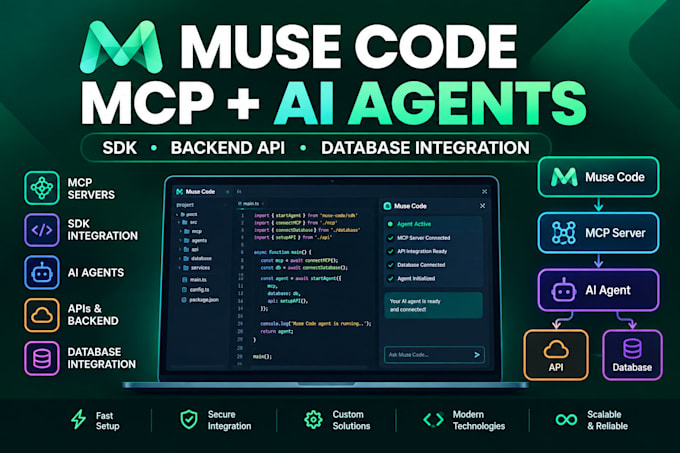This screenshot has width=680, height=453.
Task: Toggle the API Integration Ready checkmark
Action: (390, 251)
